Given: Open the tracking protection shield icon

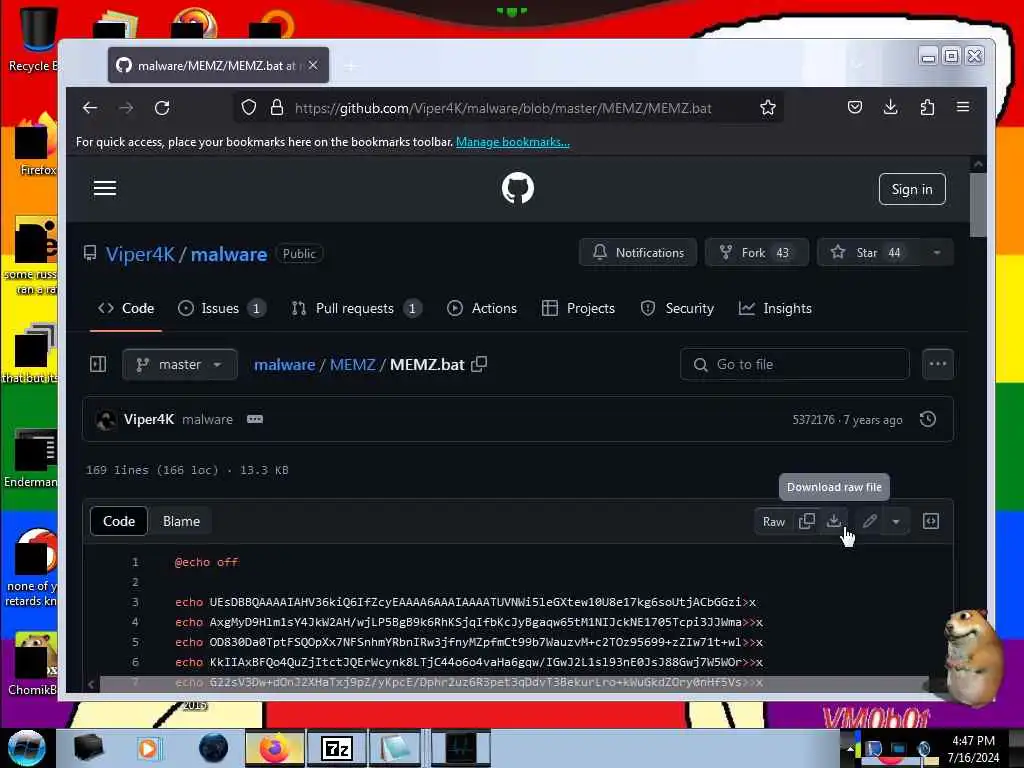Looking at the screenshot, I should point(249,108).
